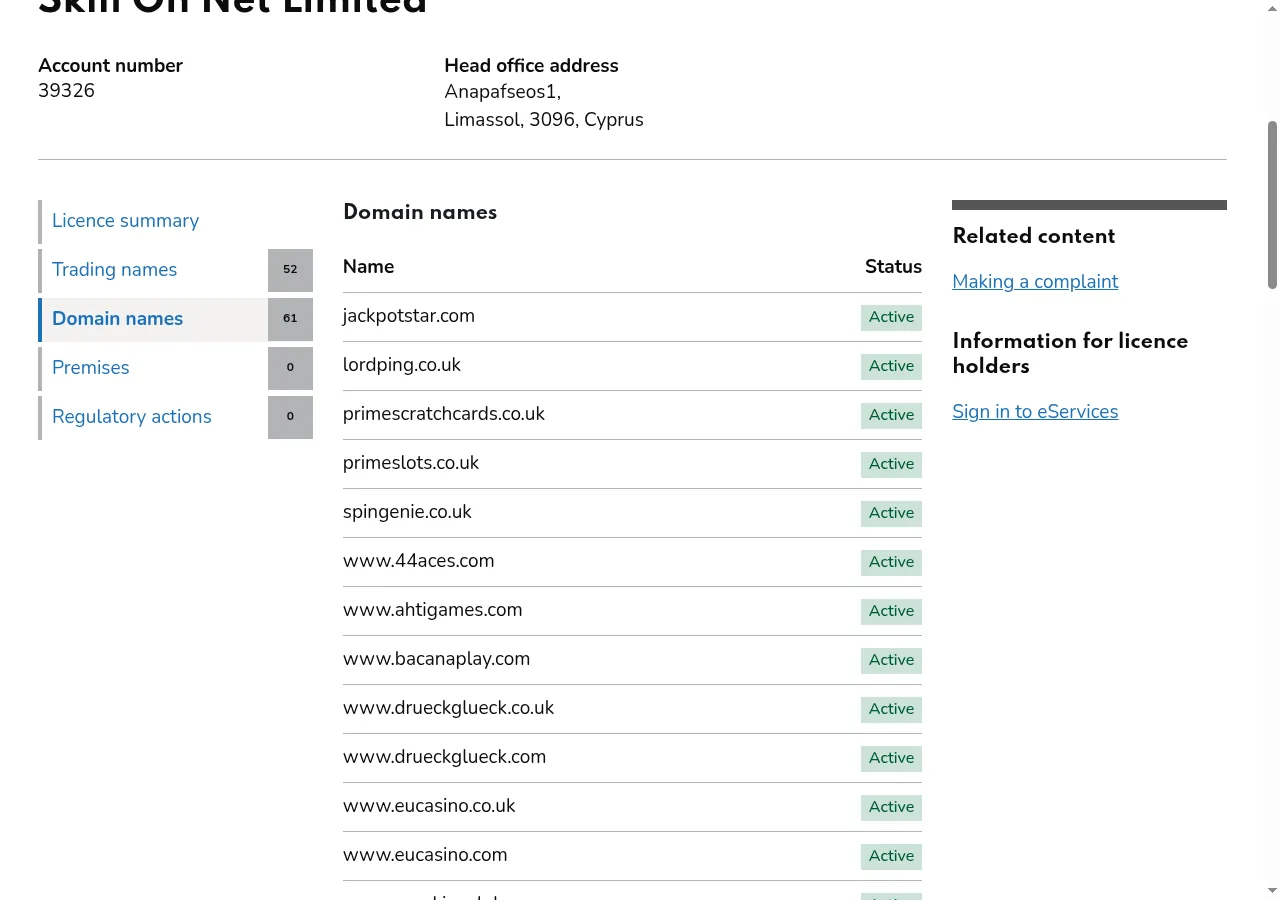The width and height of the screenshot is (1280, 900).
Task: Click the page vertical scrollbar thumb
Action: (x=1272, y=205)
